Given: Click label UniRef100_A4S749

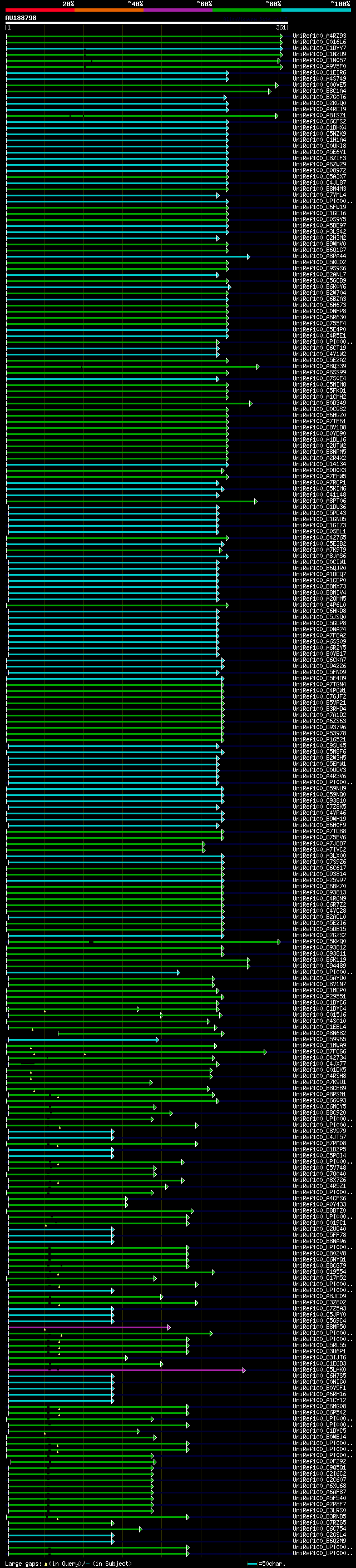Looking at the screenshot, I should coord(319,78).
